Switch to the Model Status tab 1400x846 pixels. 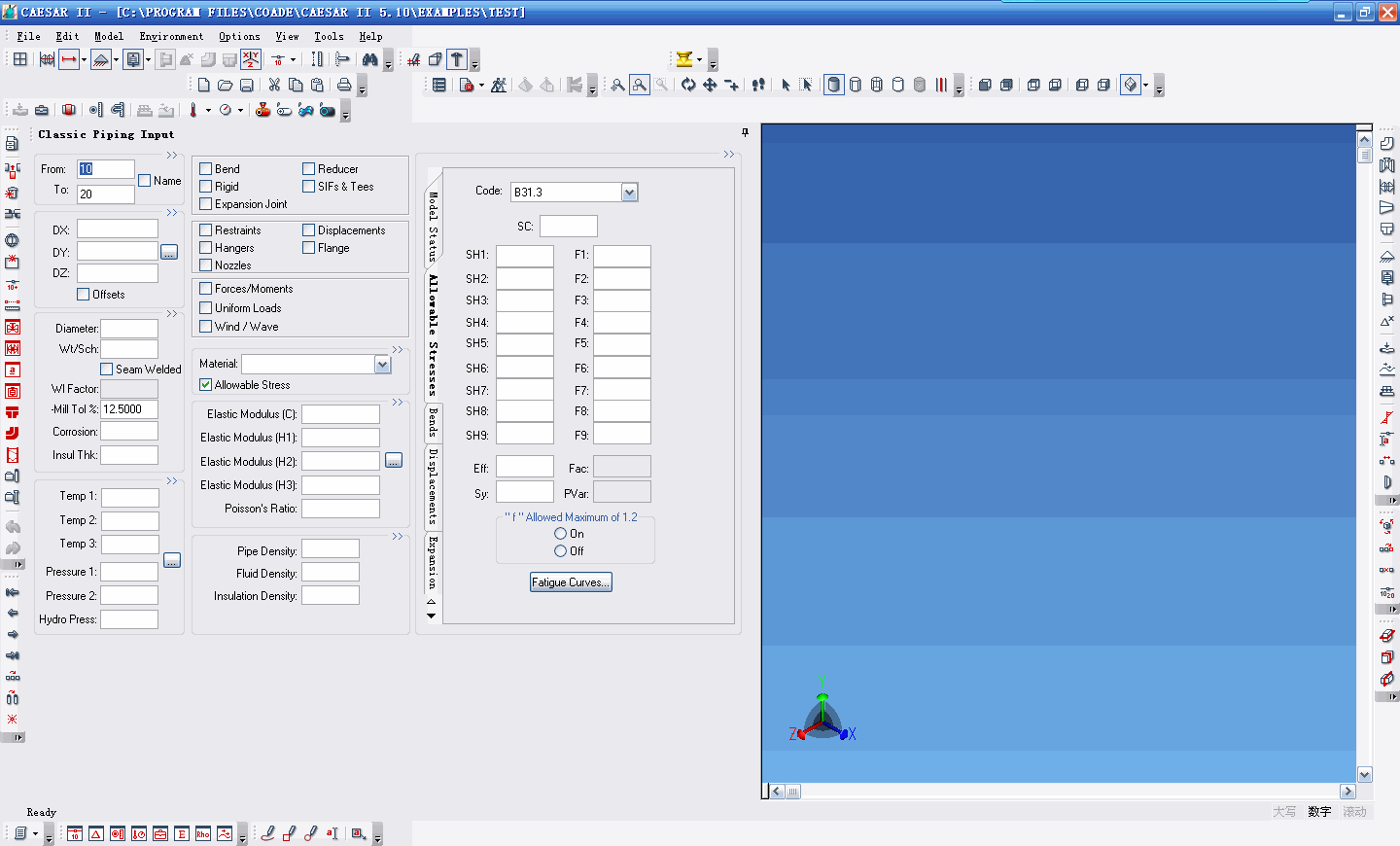[434, 226]
